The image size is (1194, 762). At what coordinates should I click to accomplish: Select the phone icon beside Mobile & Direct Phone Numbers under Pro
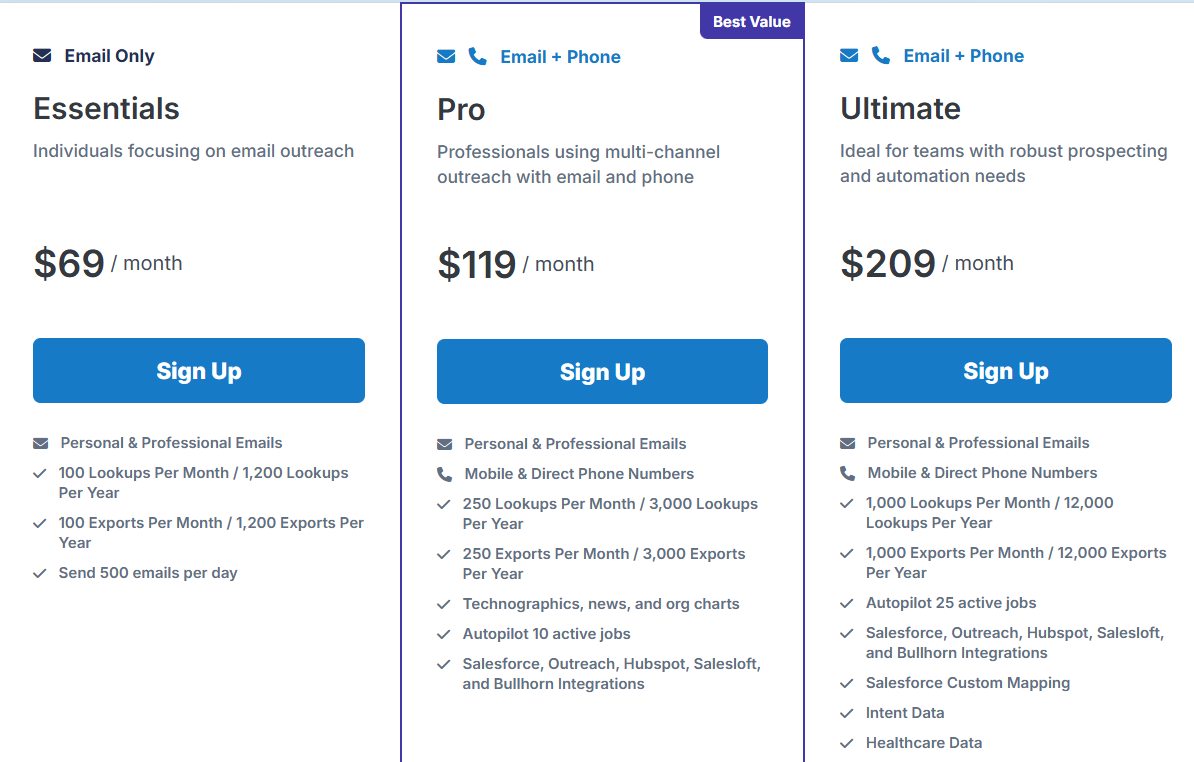pos(445,473)
